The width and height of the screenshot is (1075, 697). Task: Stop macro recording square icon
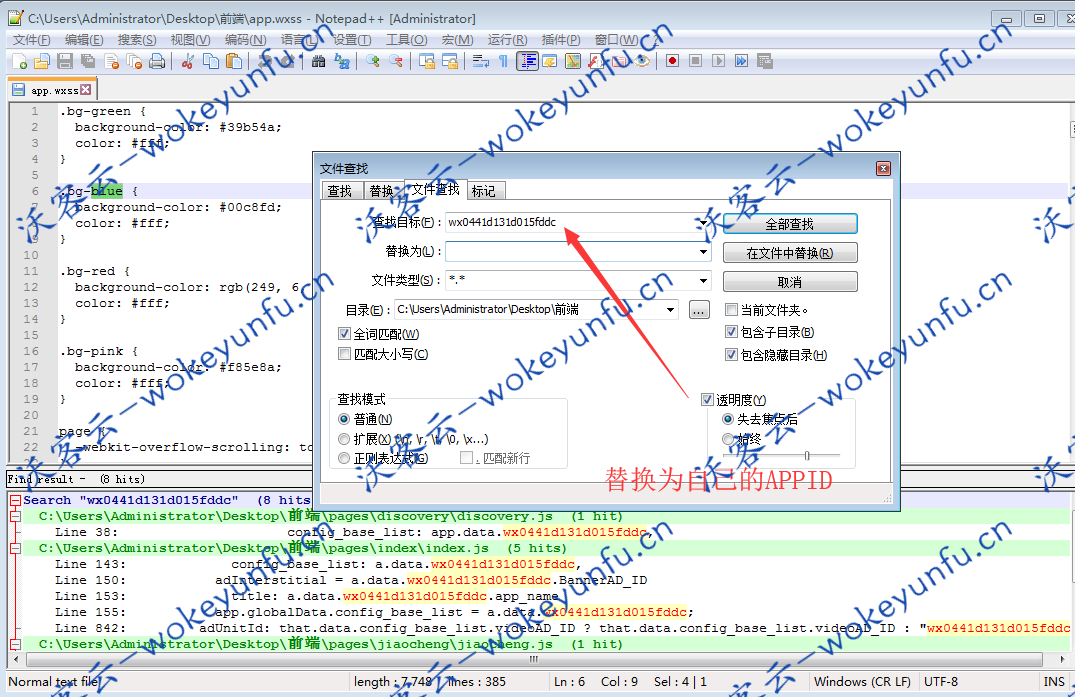pos(695,62)
